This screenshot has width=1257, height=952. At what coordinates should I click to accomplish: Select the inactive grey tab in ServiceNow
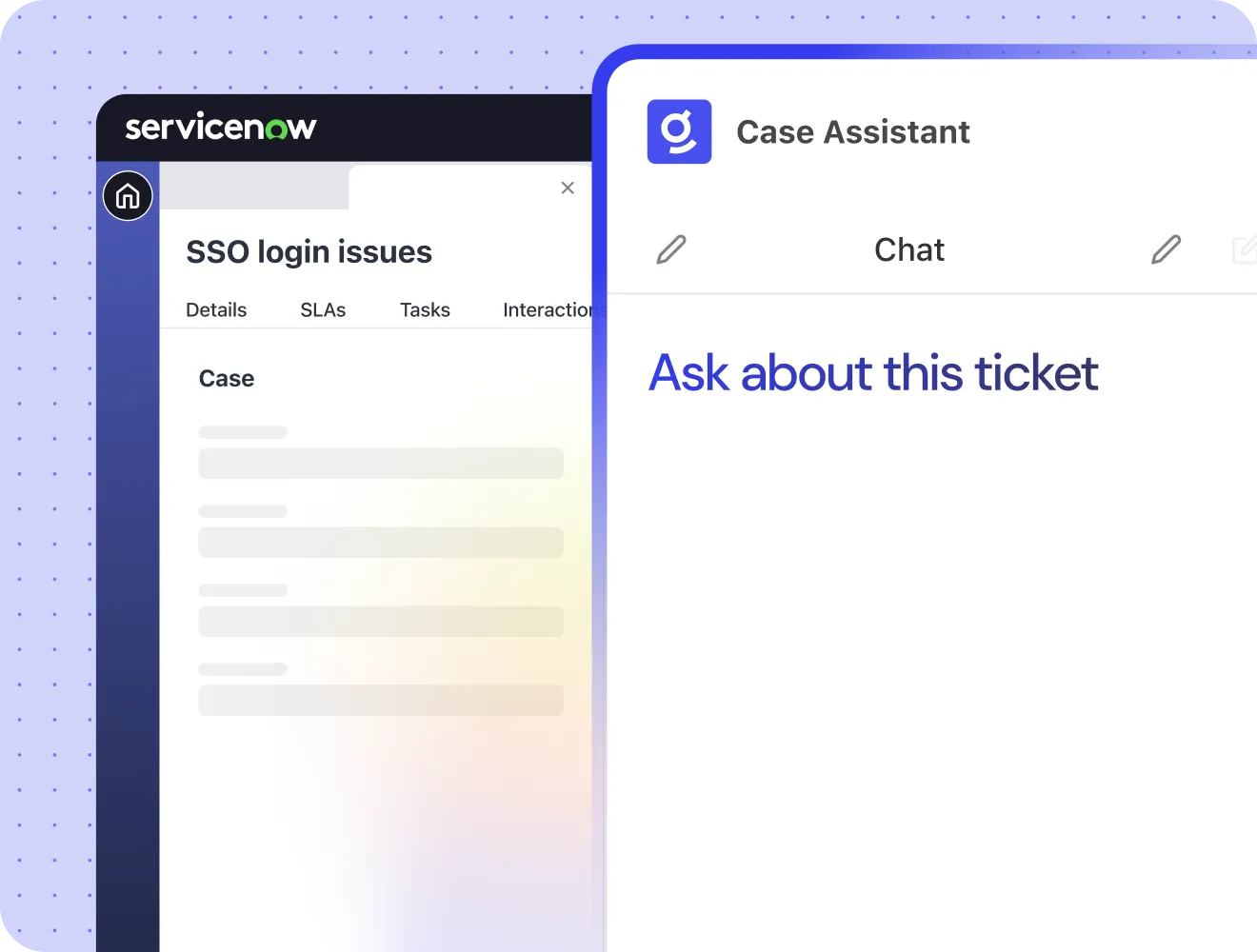(254, 187)
